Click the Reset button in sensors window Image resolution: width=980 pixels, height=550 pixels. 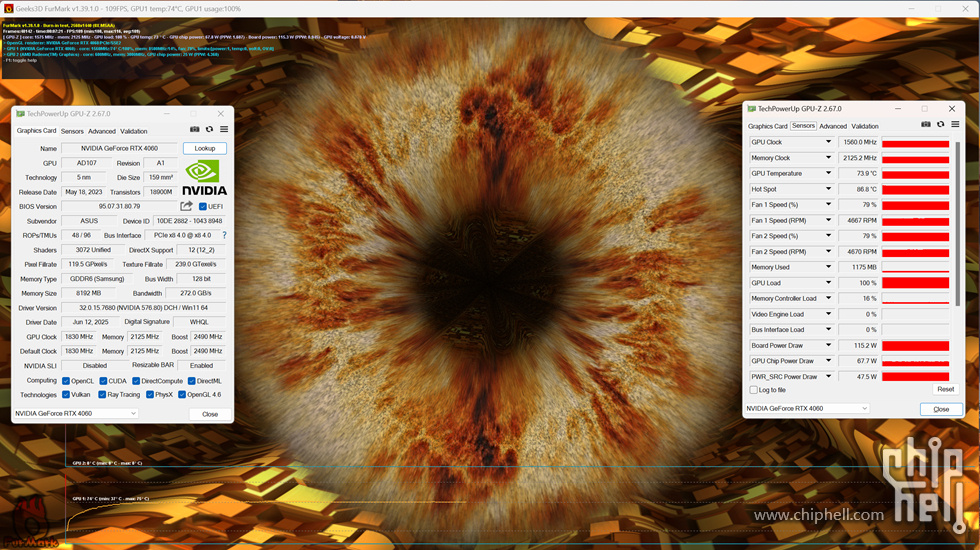click(x=945, y=389)
